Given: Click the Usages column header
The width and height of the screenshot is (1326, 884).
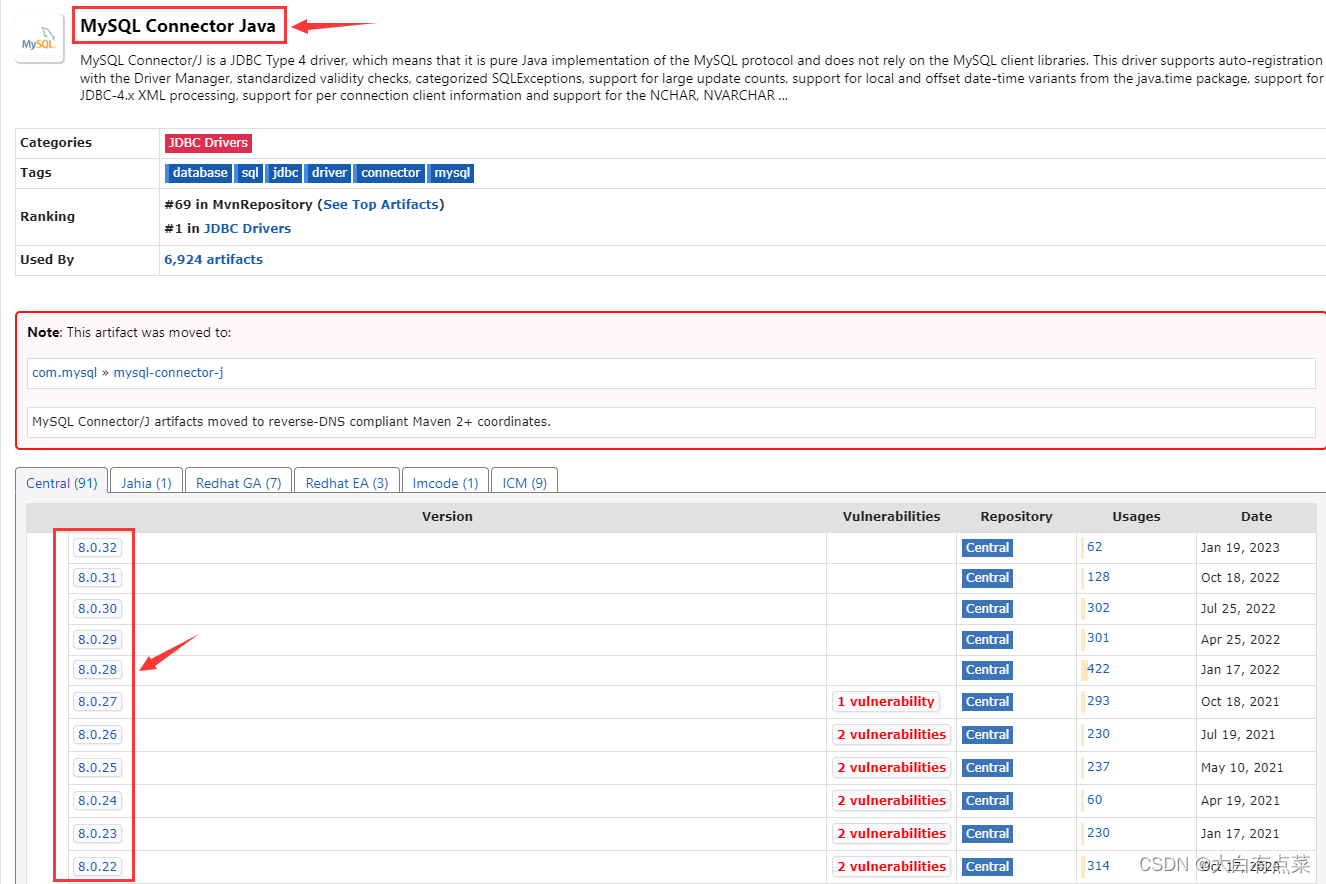Looking at the screenshot, I should coord(1136,517).
